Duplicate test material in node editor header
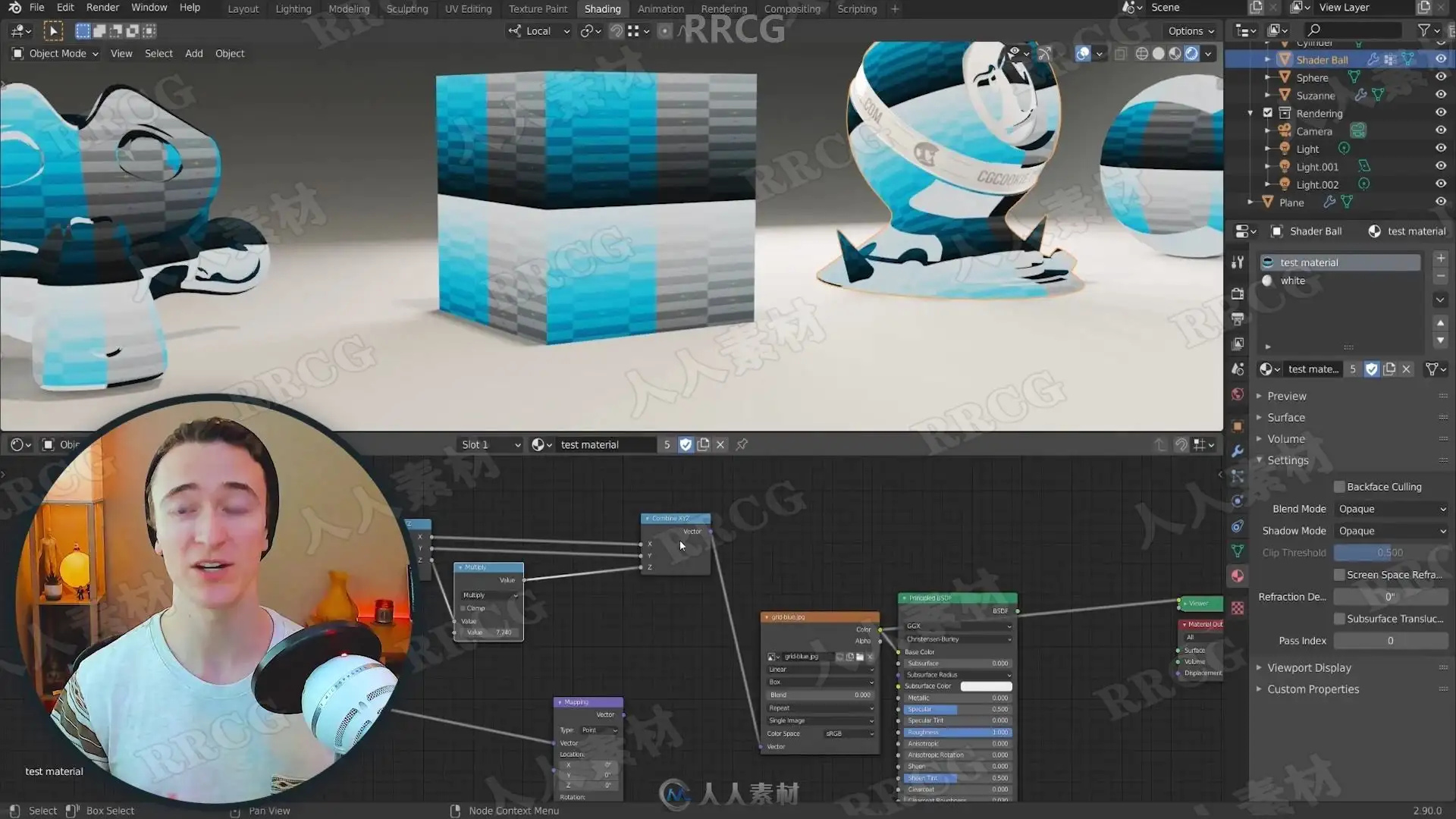Image resolution: width=1456 pixels, height=819 pixels. pyautogui.click(x=703, y=444)
